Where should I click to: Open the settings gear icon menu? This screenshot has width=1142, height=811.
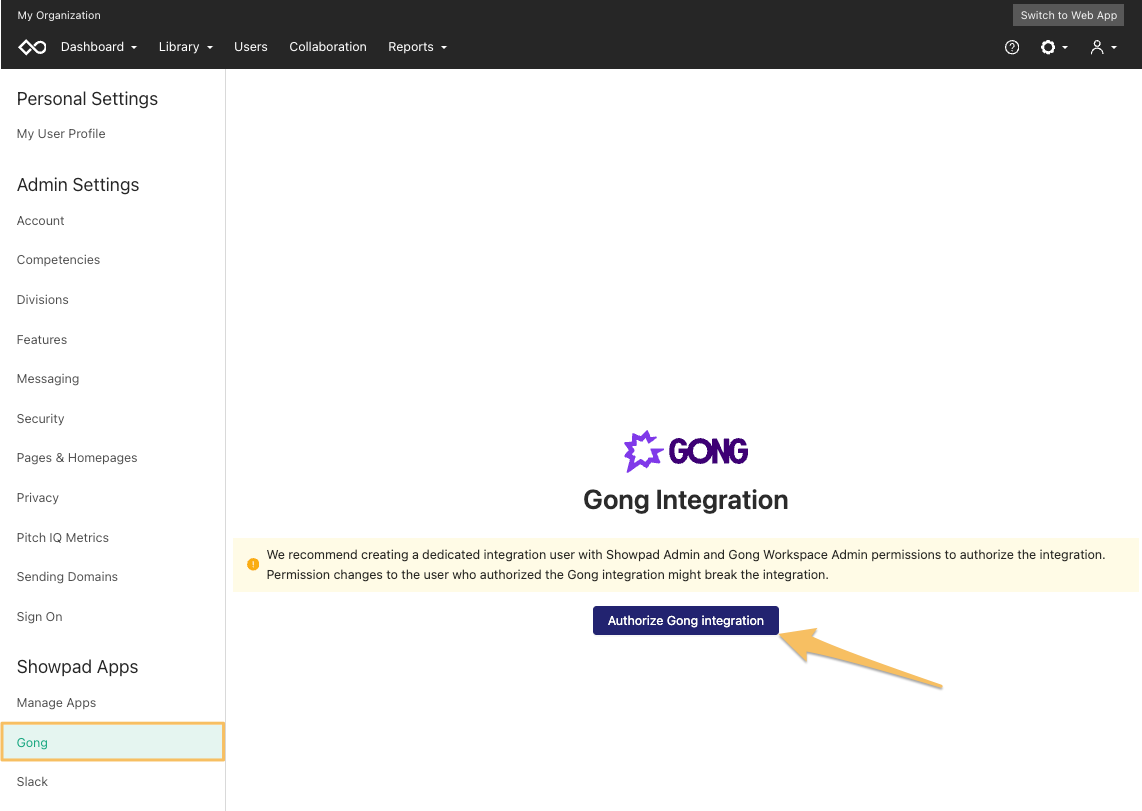point(1053,47)
